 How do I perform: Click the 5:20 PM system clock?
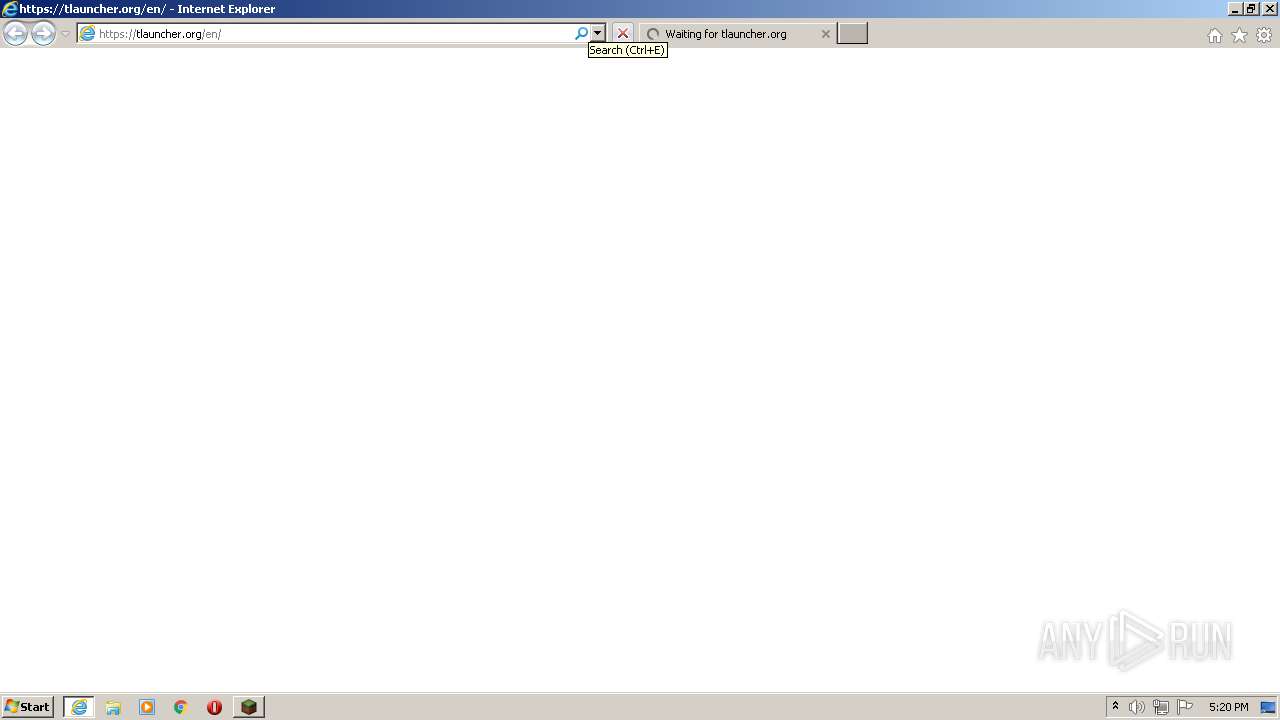[x=1228, y=707]
